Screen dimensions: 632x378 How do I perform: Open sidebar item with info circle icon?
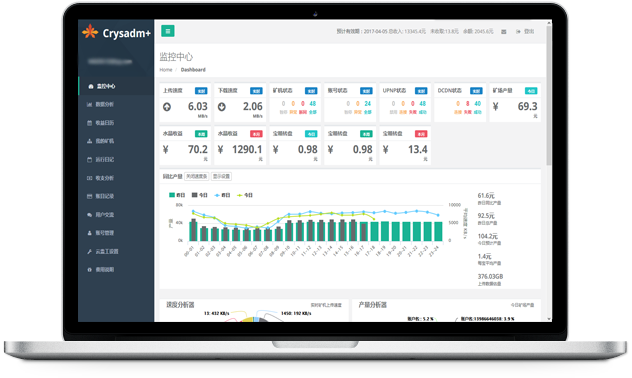click(x=116, y=270)
